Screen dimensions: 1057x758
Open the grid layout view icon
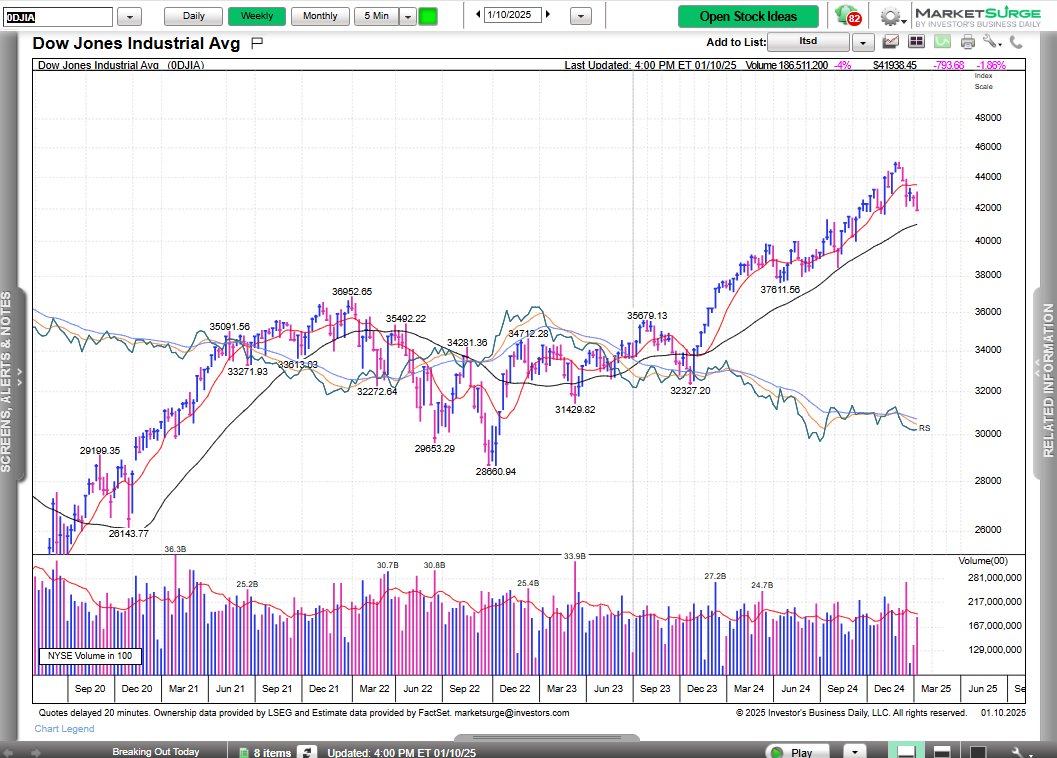click(x=916, y=42)
